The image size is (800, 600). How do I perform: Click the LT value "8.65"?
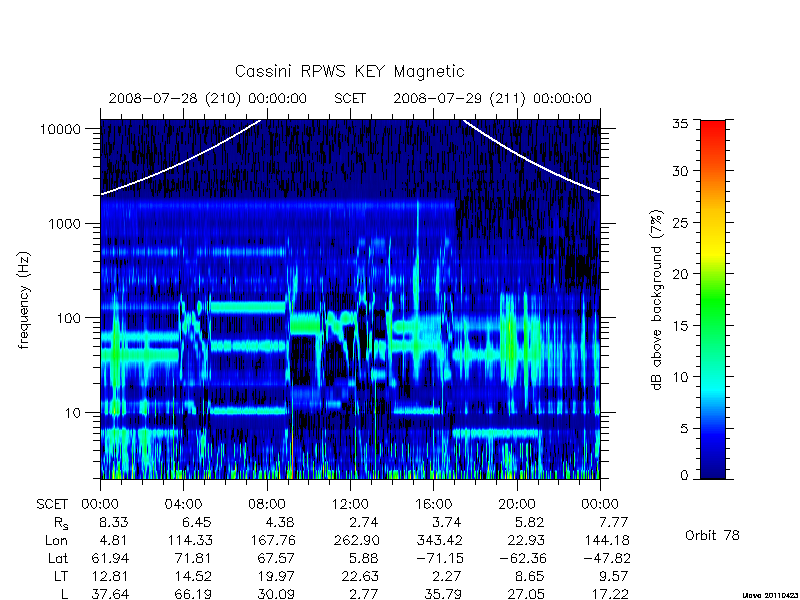[x=529, y=577]
